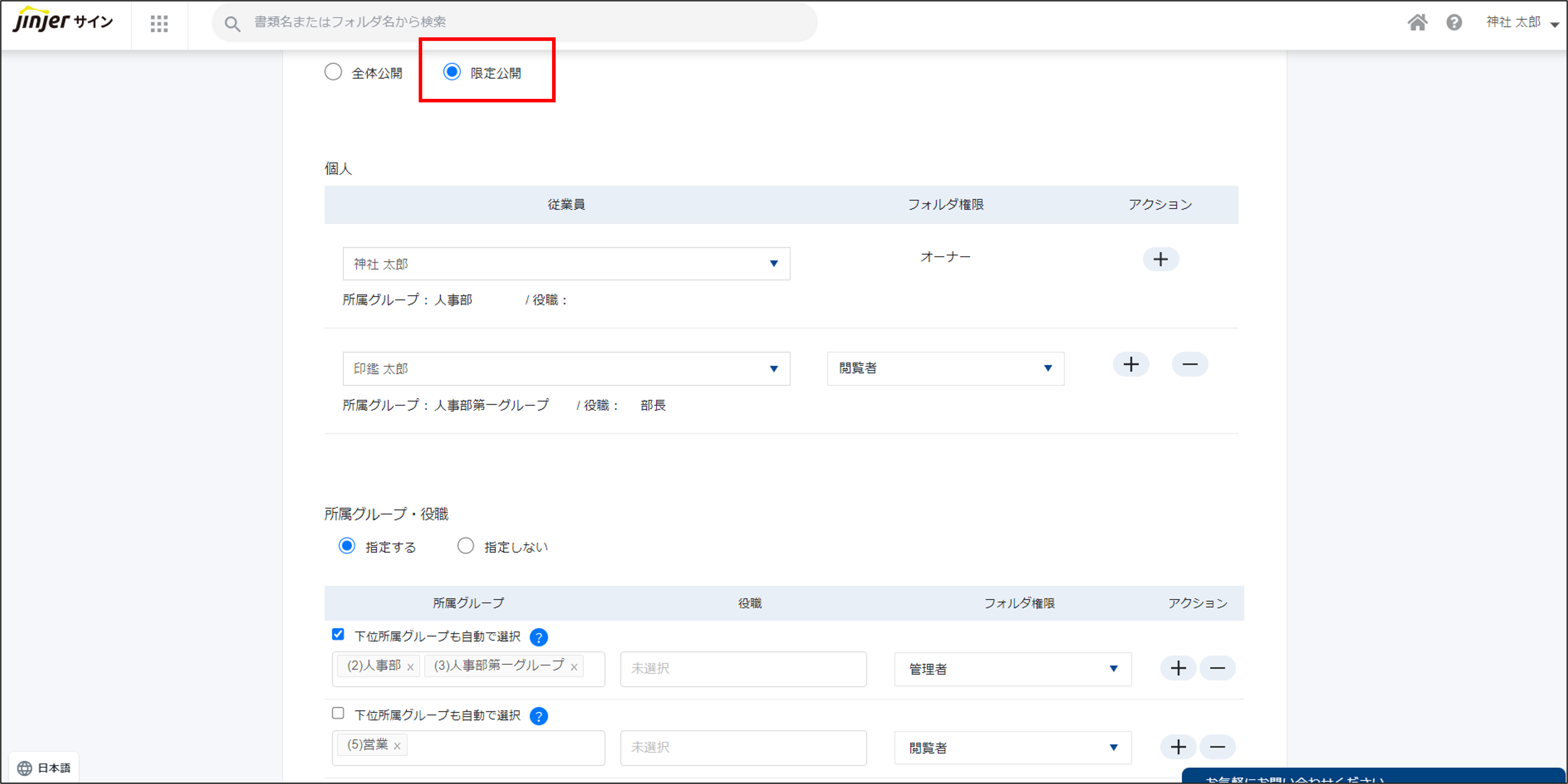
Task: Open the help question mark icon
Action: pyautogui.click(x=1454, y=22)
